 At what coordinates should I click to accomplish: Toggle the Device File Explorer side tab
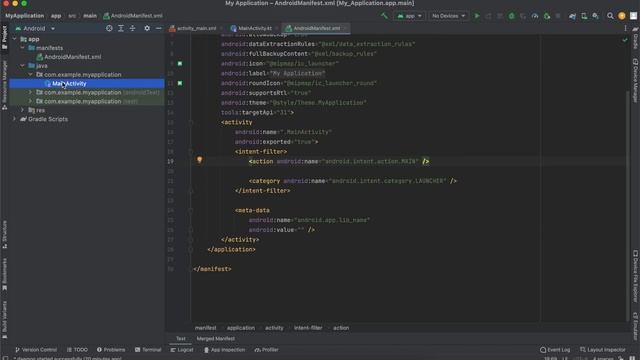tap(636, 276)
